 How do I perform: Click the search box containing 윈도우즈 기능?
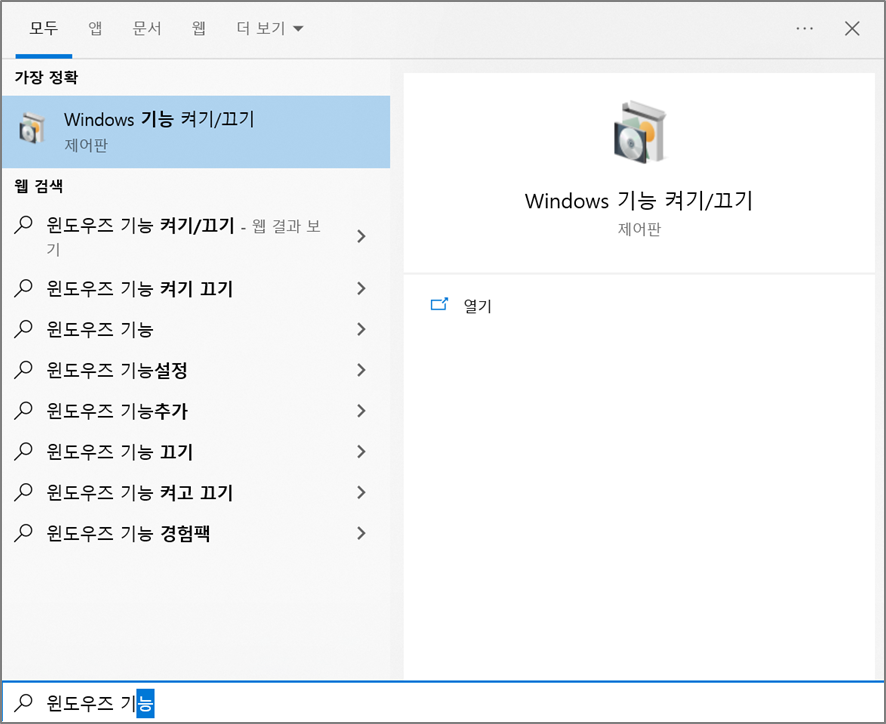pos(443,702)
